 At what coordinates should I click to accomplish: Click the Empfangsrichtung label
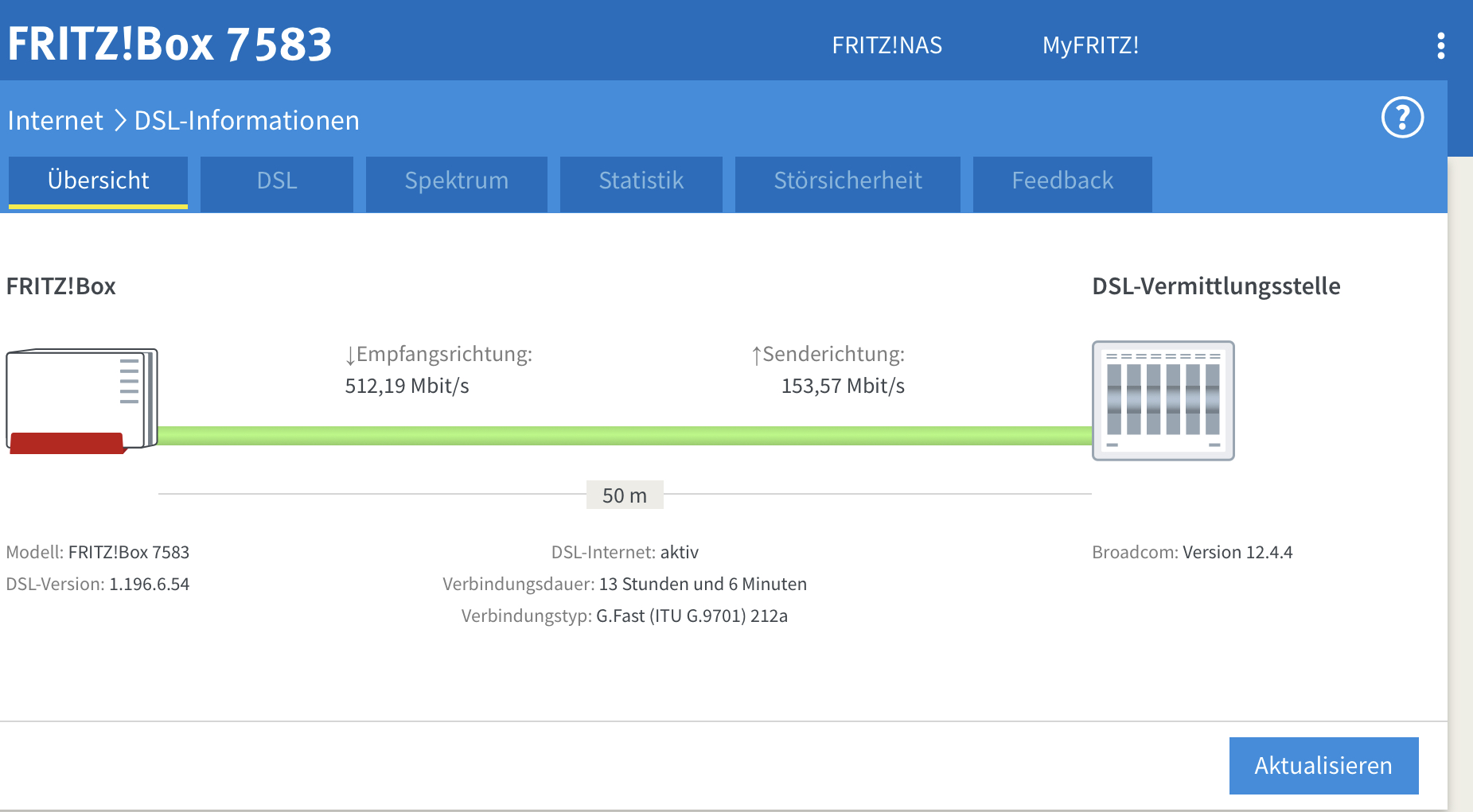(x=438, y=354)
